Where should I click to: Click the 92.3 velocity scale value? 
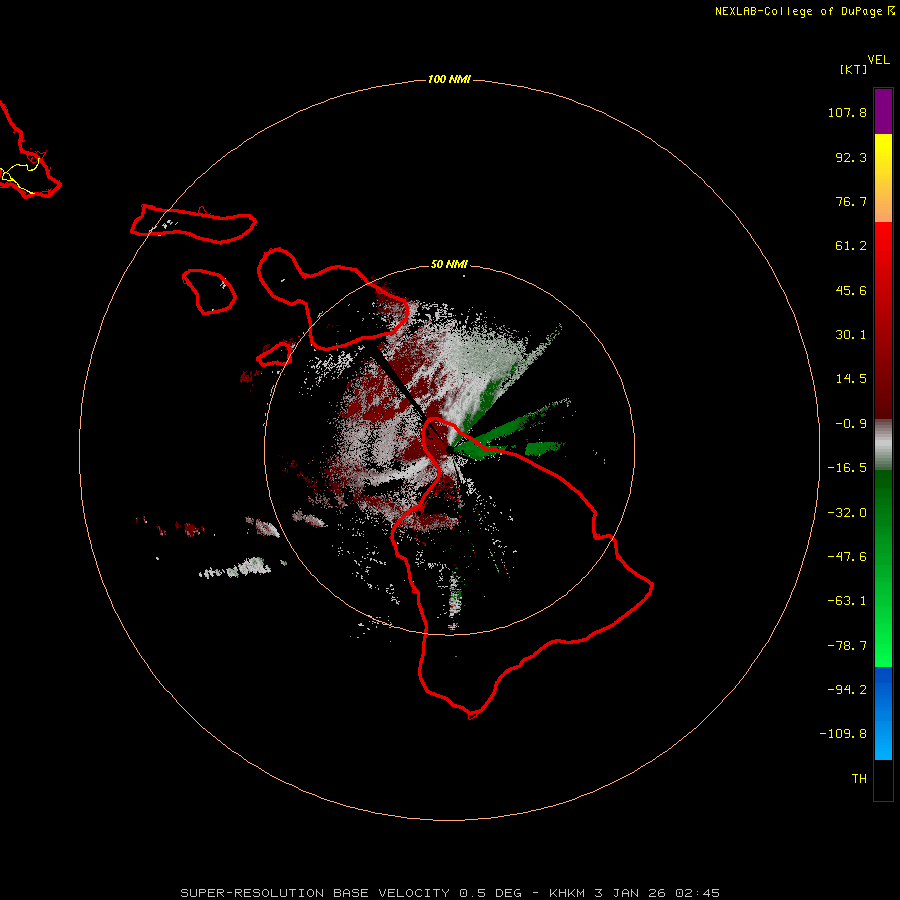point(851,157)
